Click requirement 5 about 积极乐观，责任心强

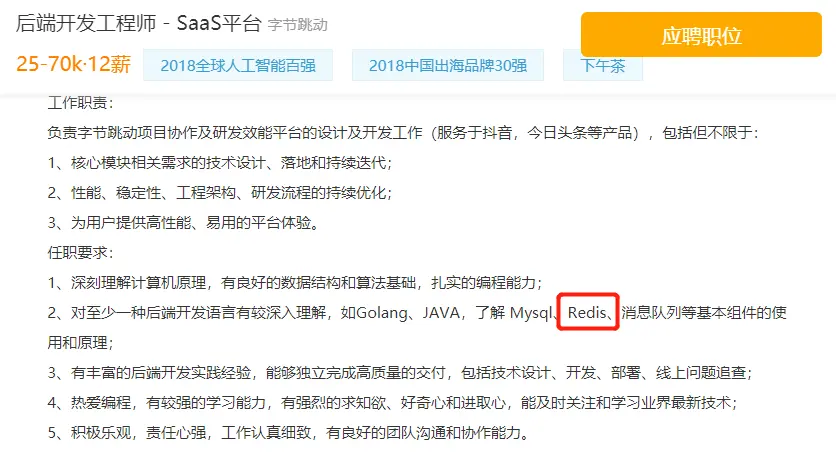288,432
